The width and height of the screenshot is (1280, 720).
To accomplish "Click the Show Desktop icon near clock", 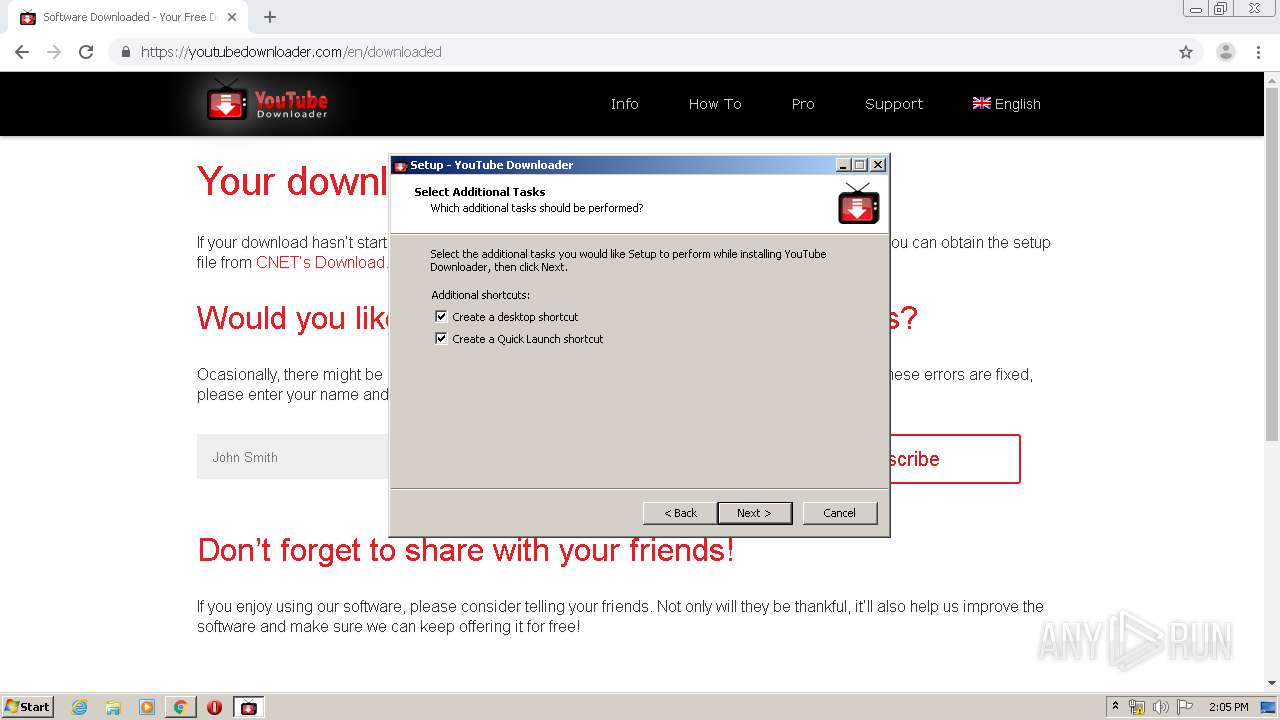I will [x=1269, y=707].
